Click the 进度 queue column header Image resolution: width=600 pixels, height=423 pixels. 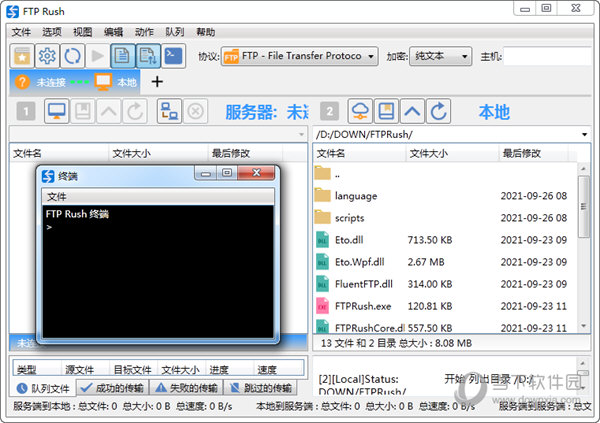[229, 369]
